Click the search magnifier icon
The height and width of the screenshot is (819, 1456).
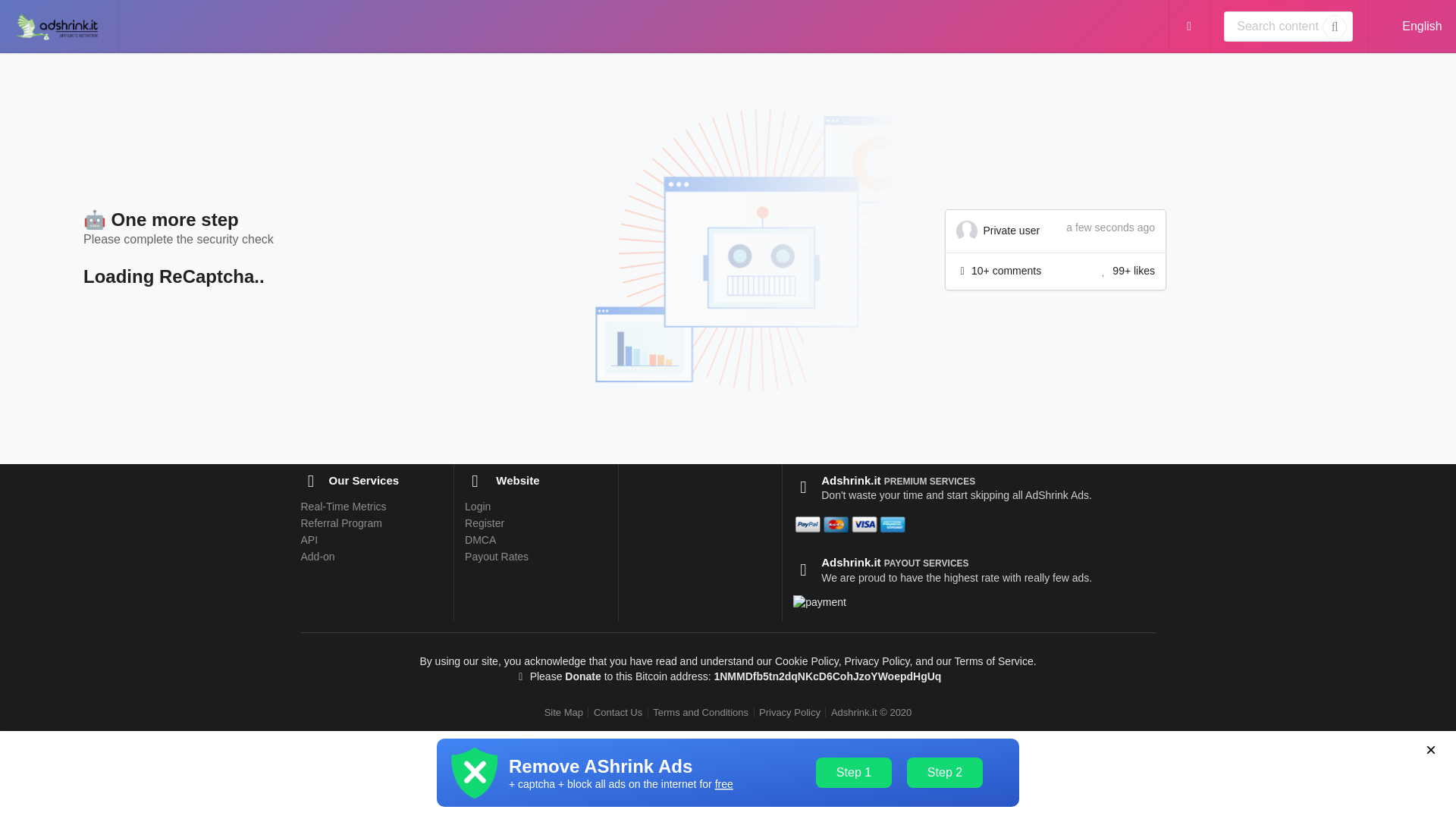(1334, 27)
